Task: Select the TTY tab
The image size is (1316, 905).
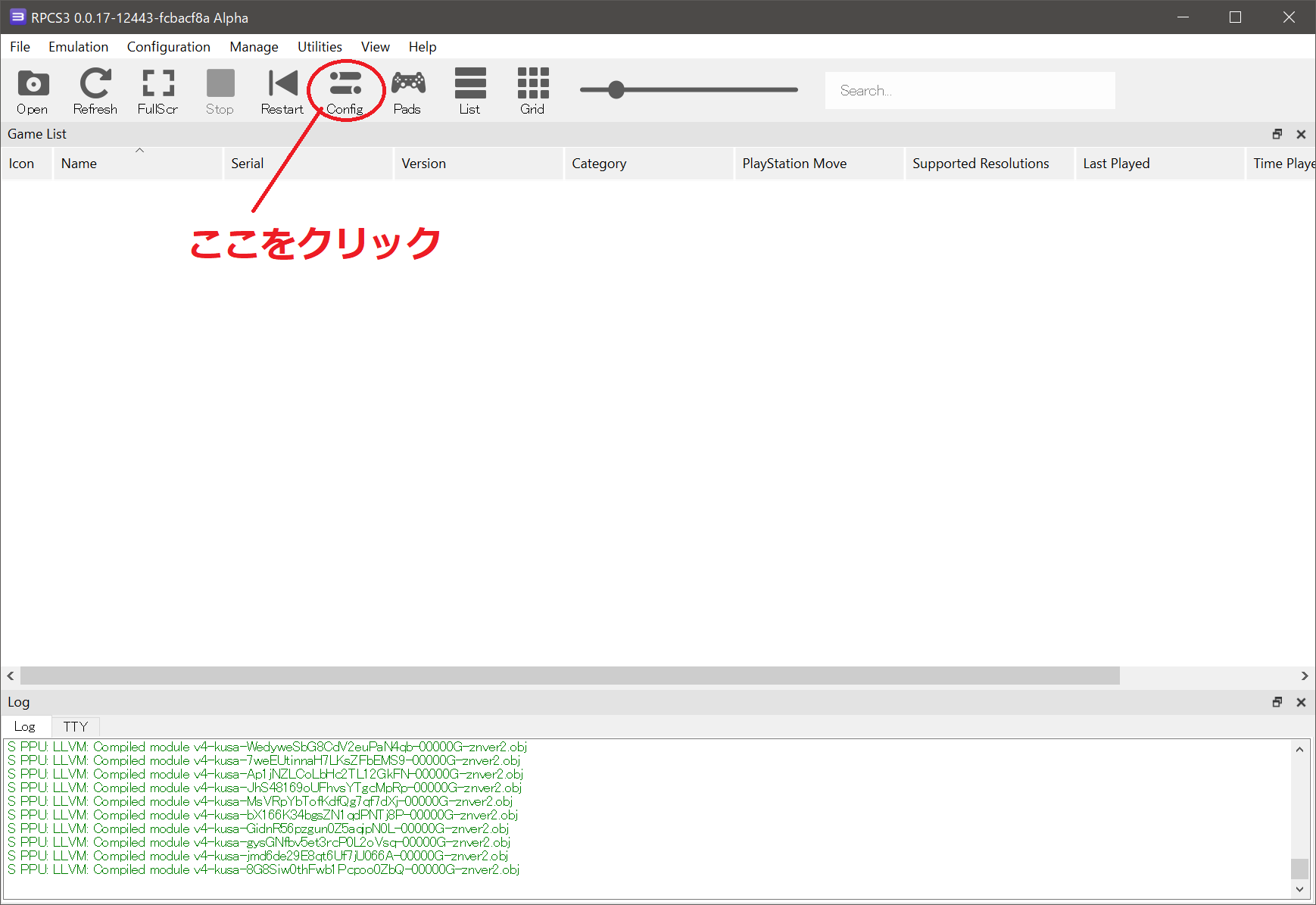Action: click(76, 726)
